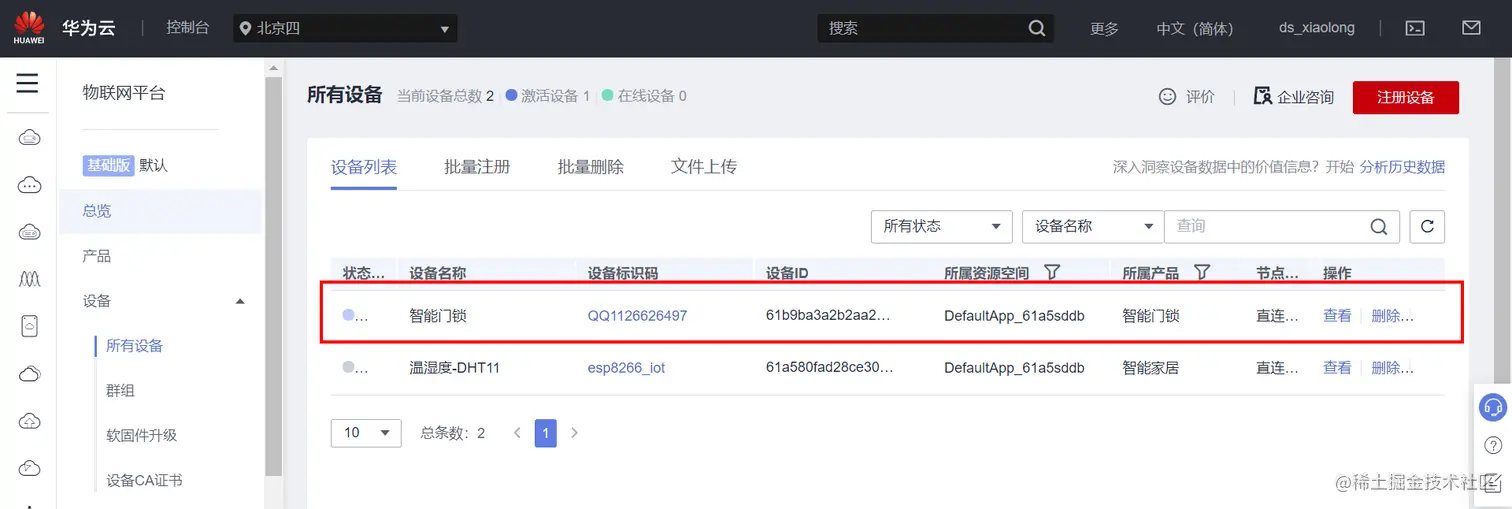The width and height of the screenshot is (1512, 509).
Task: Open the ds_xiaolong account menu
Action: tap(1317, 29)
